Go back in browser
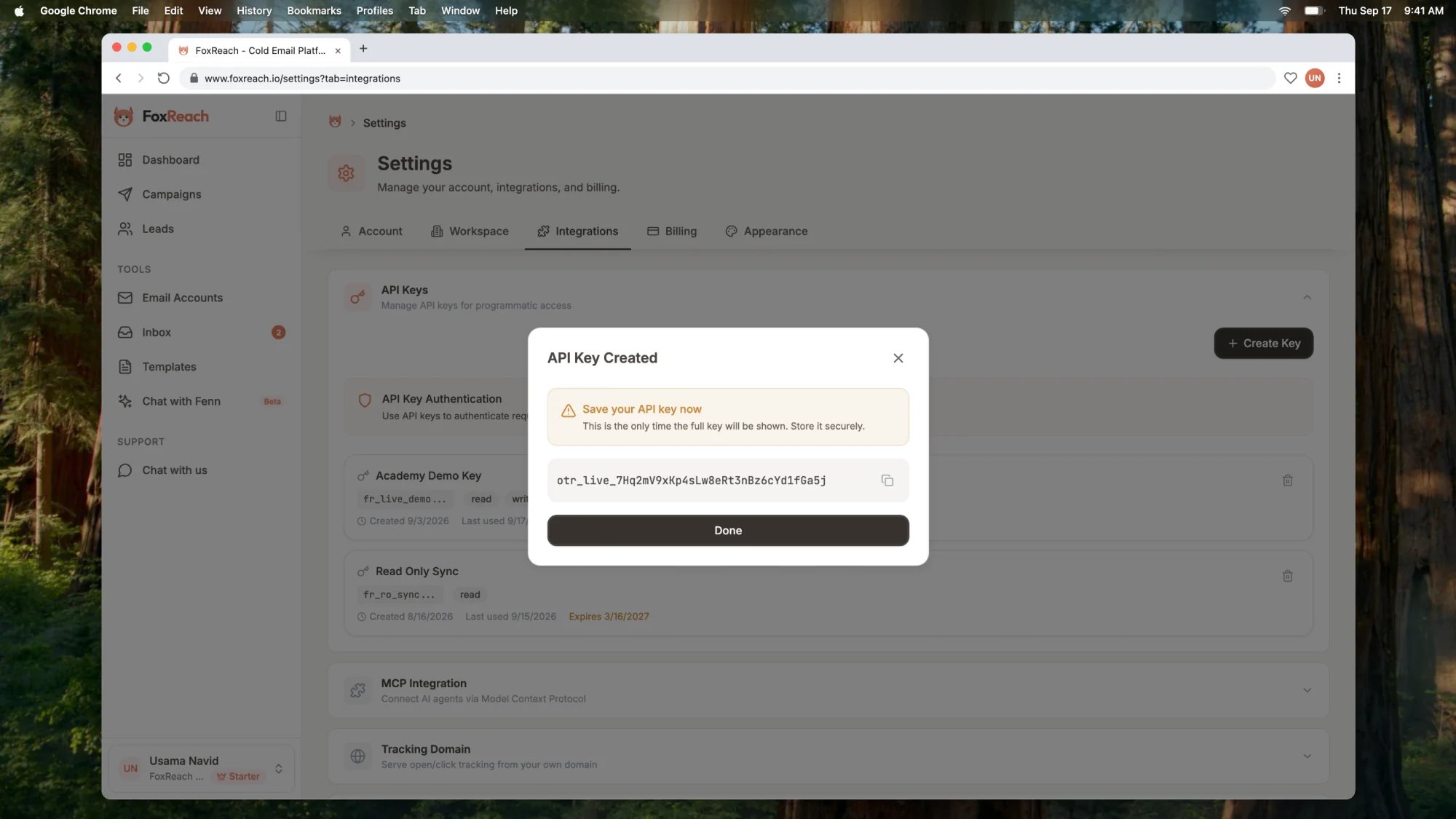 click(x=119, y=78)
